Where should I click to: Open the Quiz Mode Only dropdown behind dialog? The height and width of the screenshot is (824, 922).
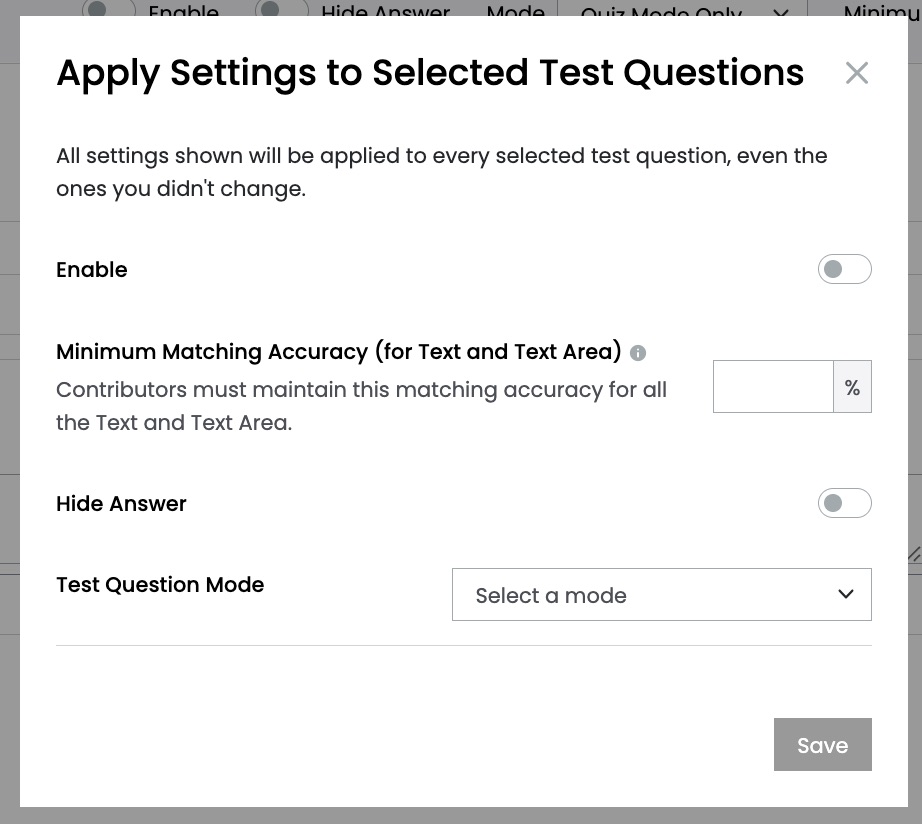[x=682, y=8]
